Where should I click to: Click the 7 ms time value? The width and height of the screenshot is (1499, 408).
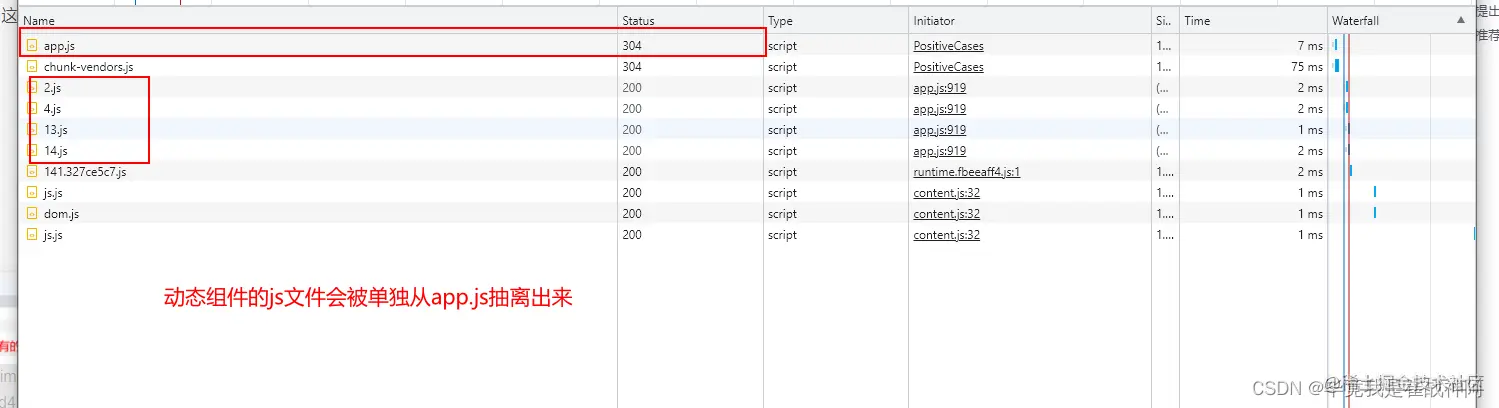(x=1310, y=46)
